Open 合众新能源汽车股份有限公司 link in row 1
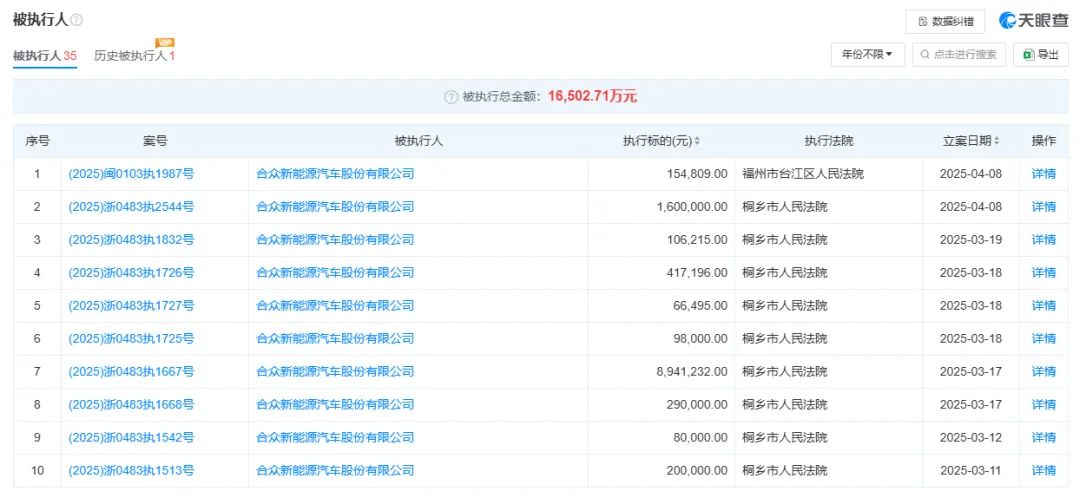The width and height of the screenshot is (1080, 498). [335, 174]
